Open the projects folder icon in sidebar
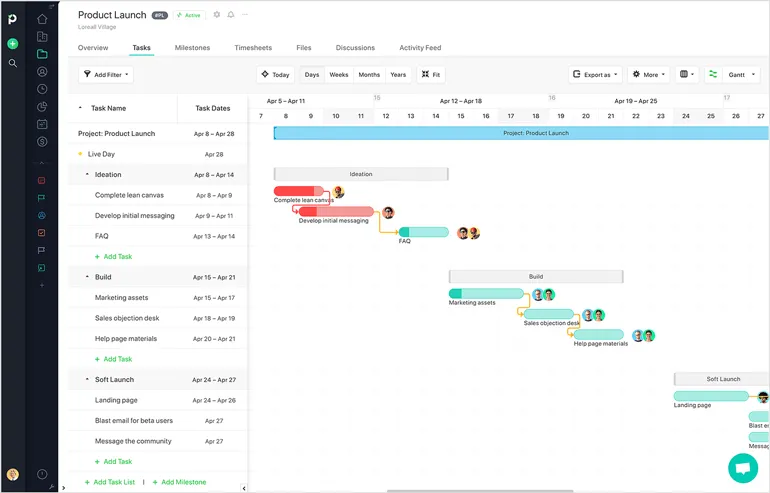Screen dimensions: 770x493 42,54
